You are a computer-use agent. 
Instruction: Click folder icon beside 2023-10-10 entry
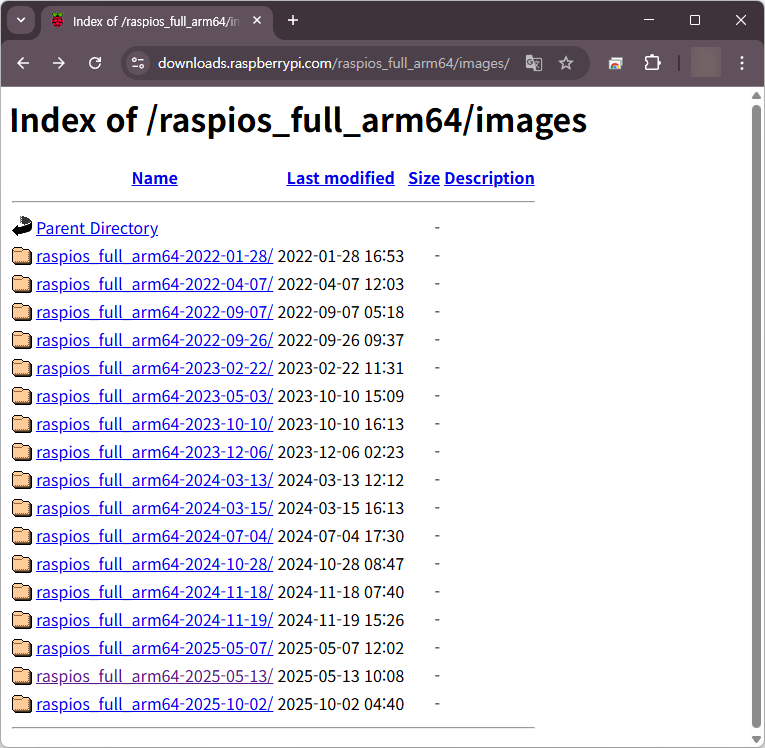point(22,424)
